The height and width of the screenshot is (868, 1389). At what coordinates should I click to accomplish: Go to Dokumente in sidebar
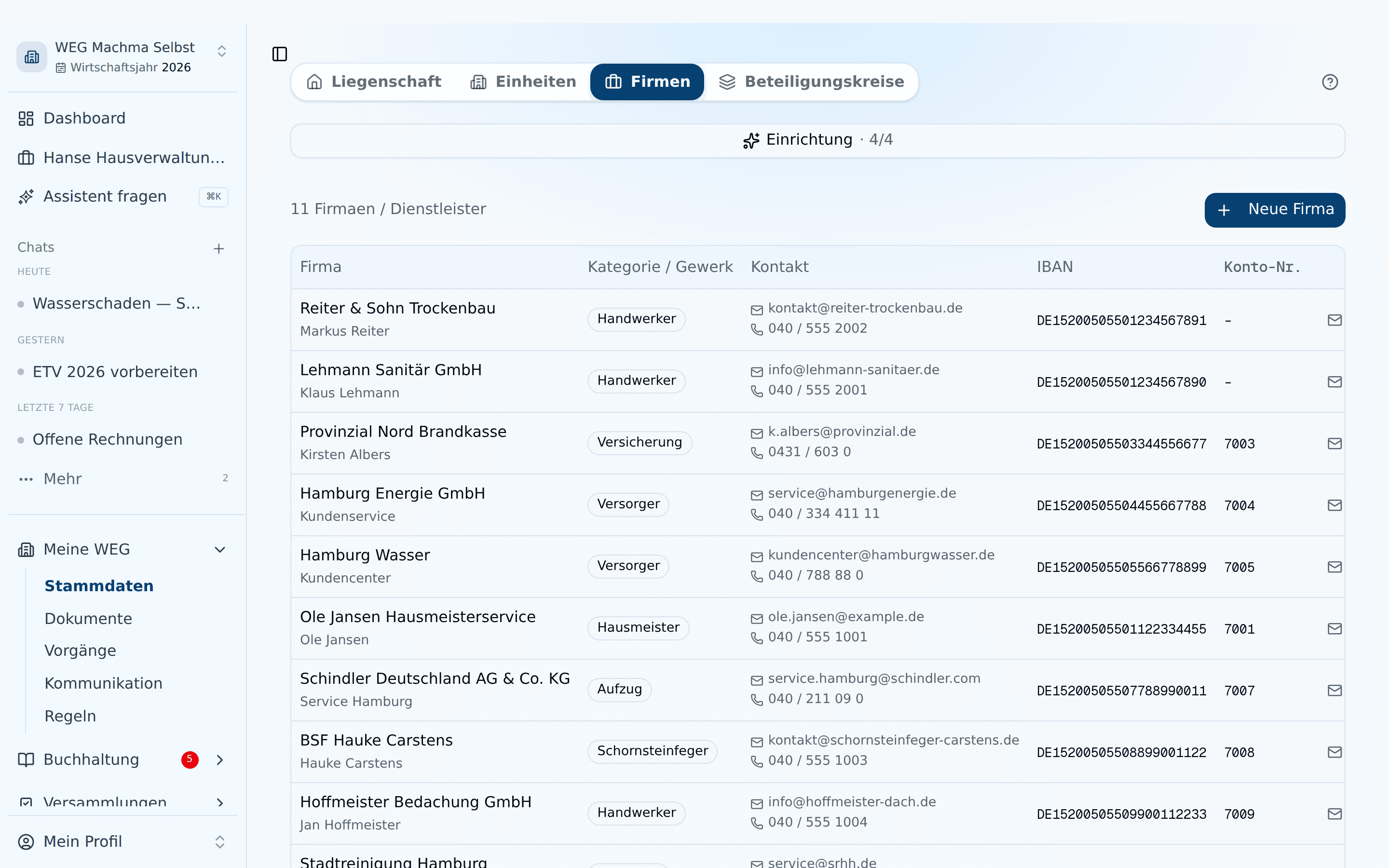(88, 619)
